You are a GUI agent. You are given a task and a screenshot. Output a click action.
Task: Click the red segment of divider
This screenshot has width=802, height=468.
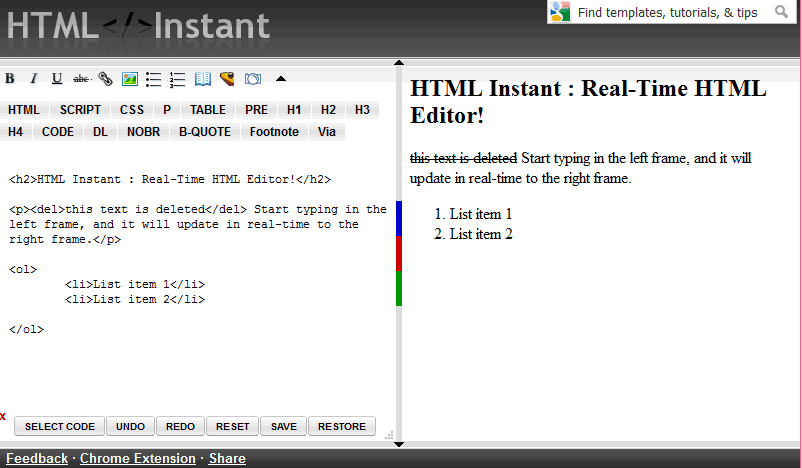(x=399, y=253)
